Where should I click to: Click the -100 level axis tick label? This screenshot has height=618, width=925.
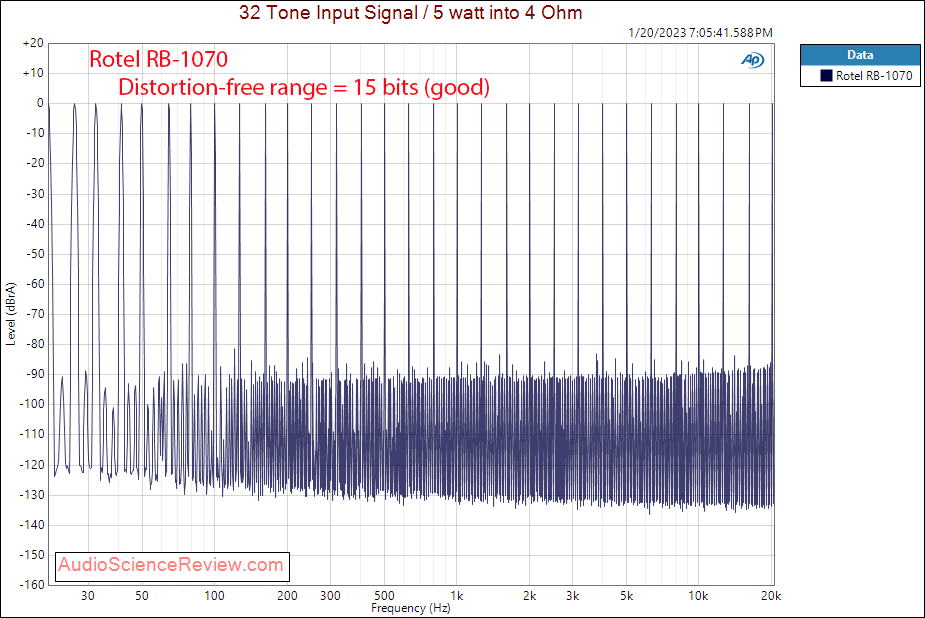32,404
